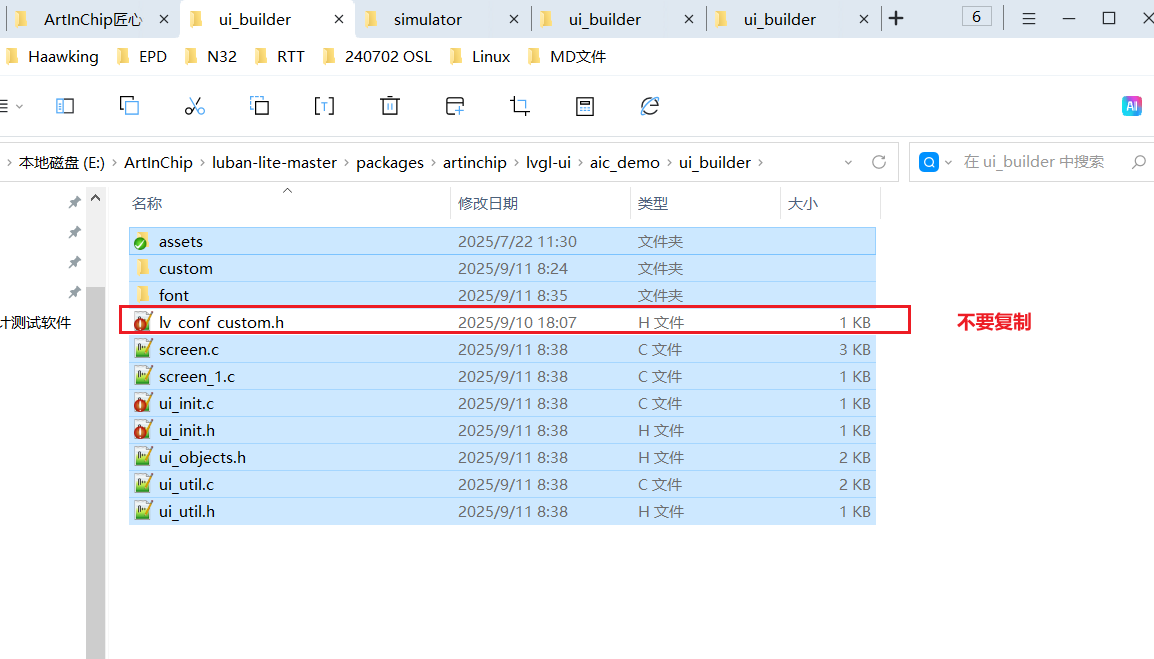Open the search engine chevron dropdown
The height and width of the screenshot is (659, 1154).
[948, 162]
